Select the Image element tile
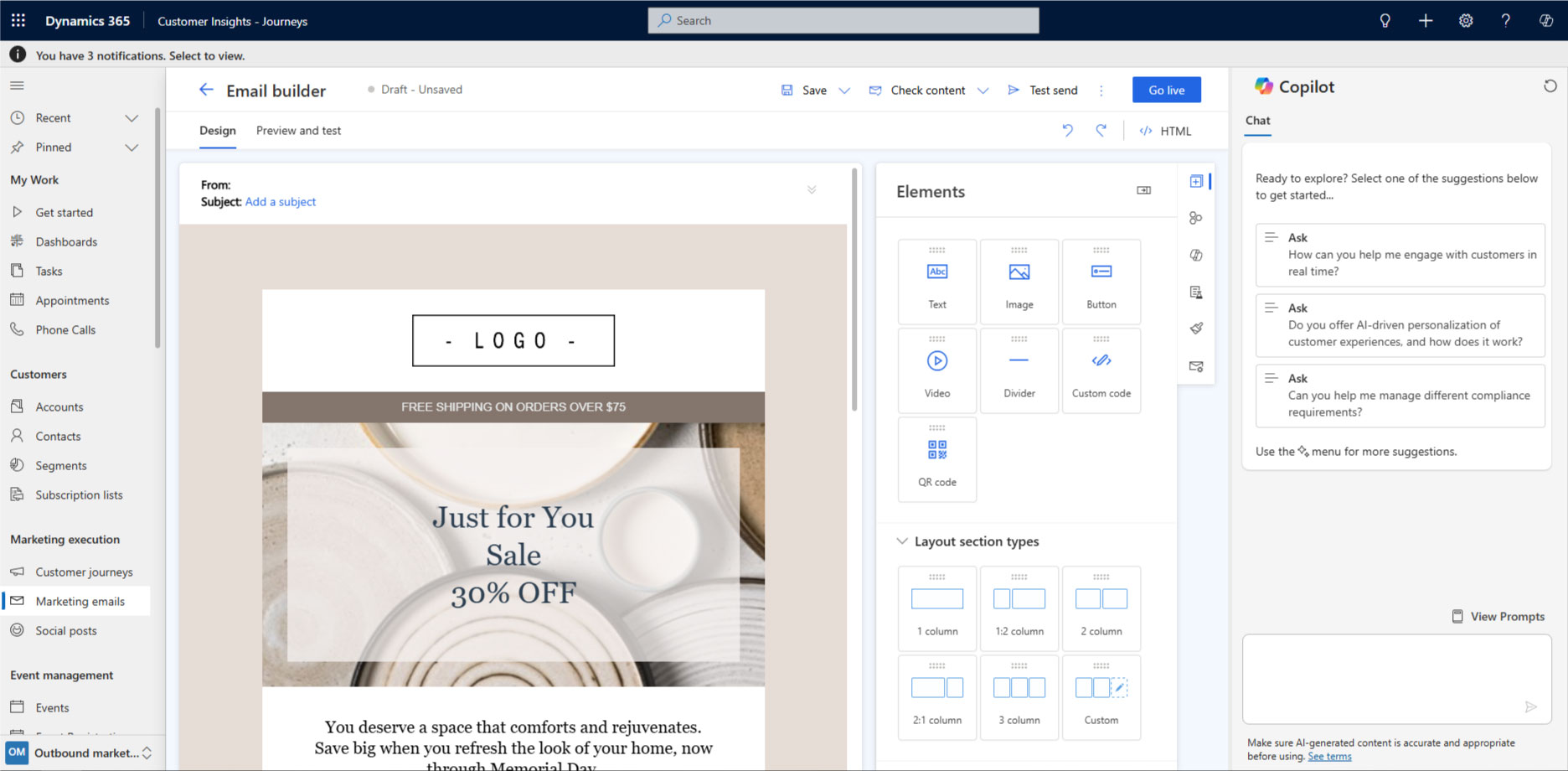Screen dimensions: 1568x771 pos(1019,282)
